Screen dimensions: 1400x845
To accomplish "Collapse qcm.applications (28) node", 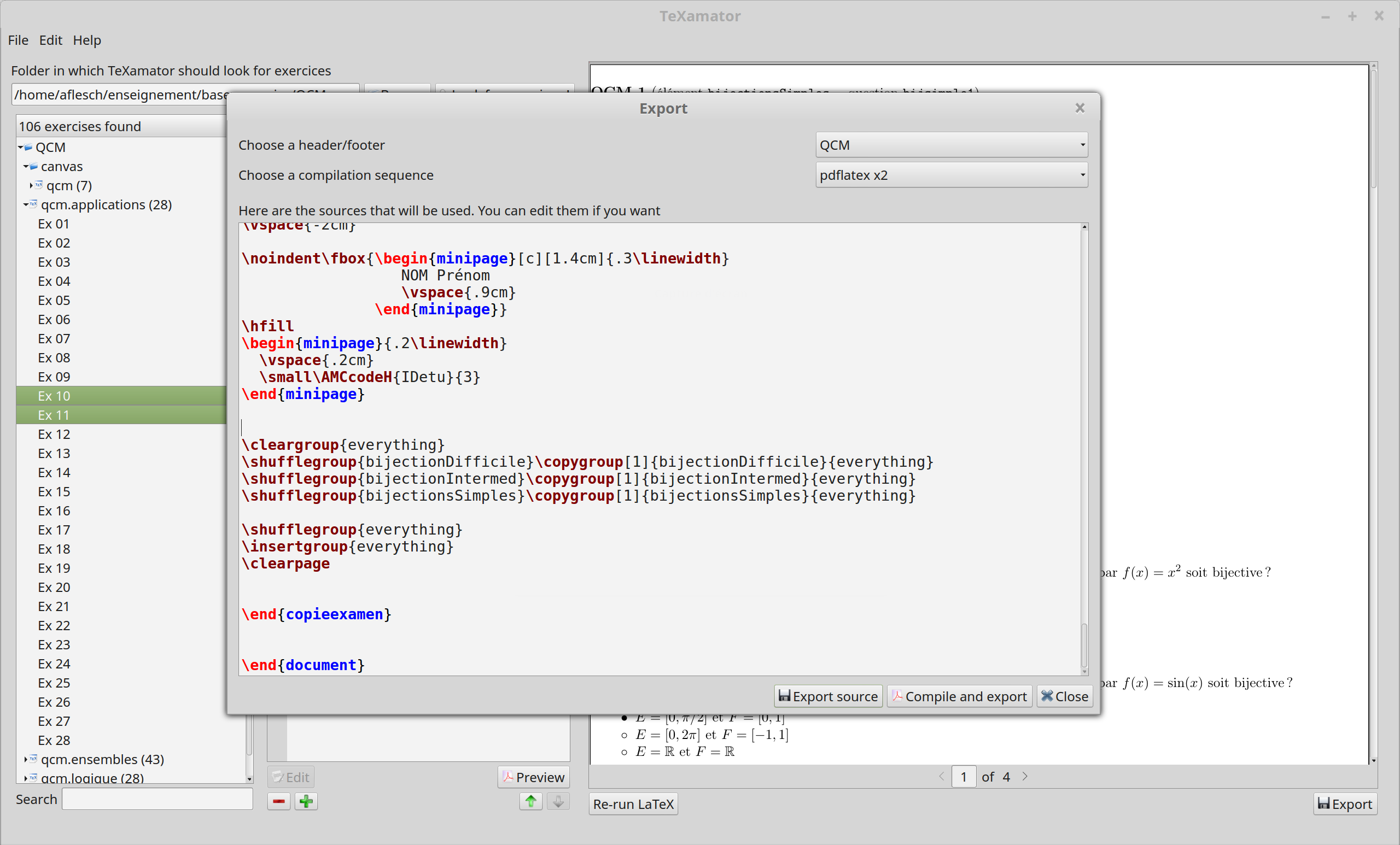I will (26, 204).
